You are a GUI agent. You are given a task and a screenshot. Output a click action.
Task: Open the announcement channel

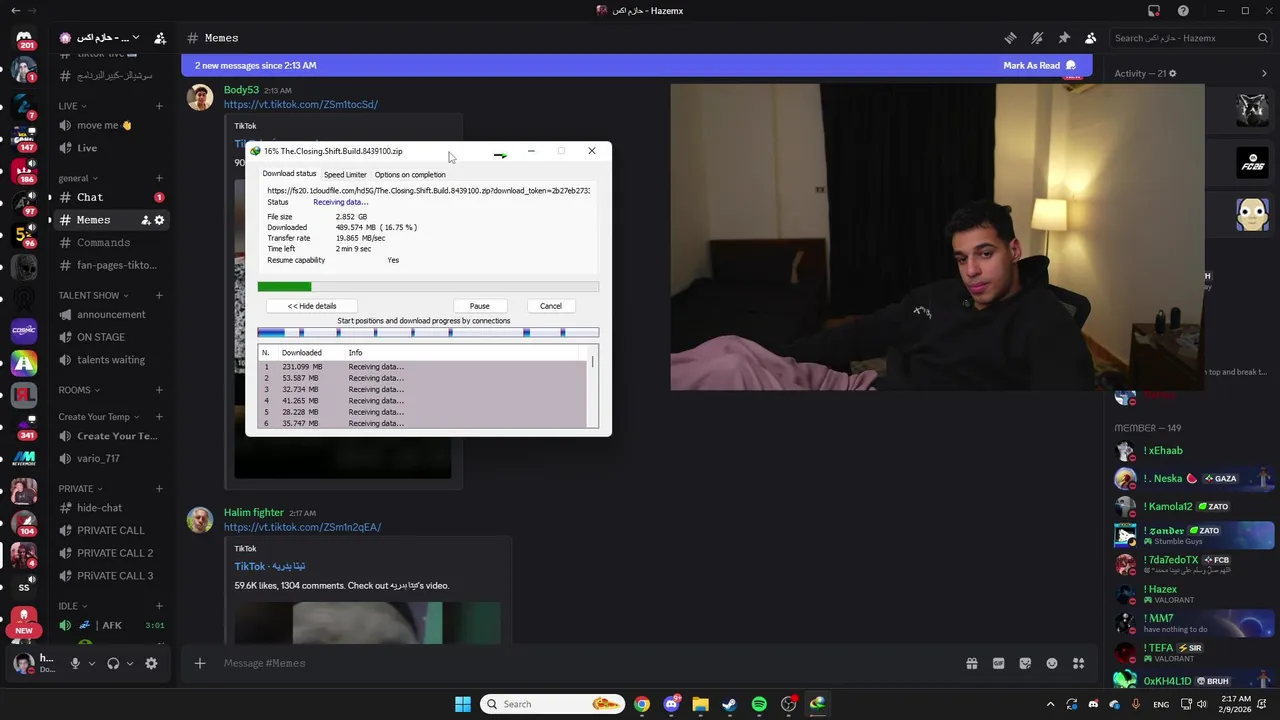point(111,314)
